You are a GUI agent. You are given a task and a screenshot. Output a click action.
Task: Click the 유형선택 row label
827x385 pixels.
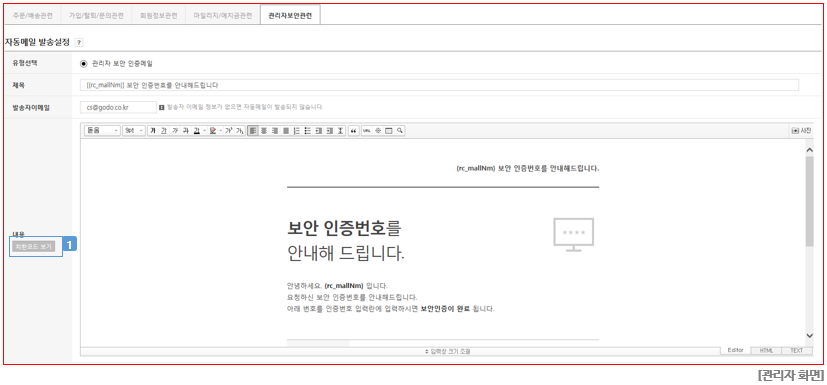click(25, 62)
